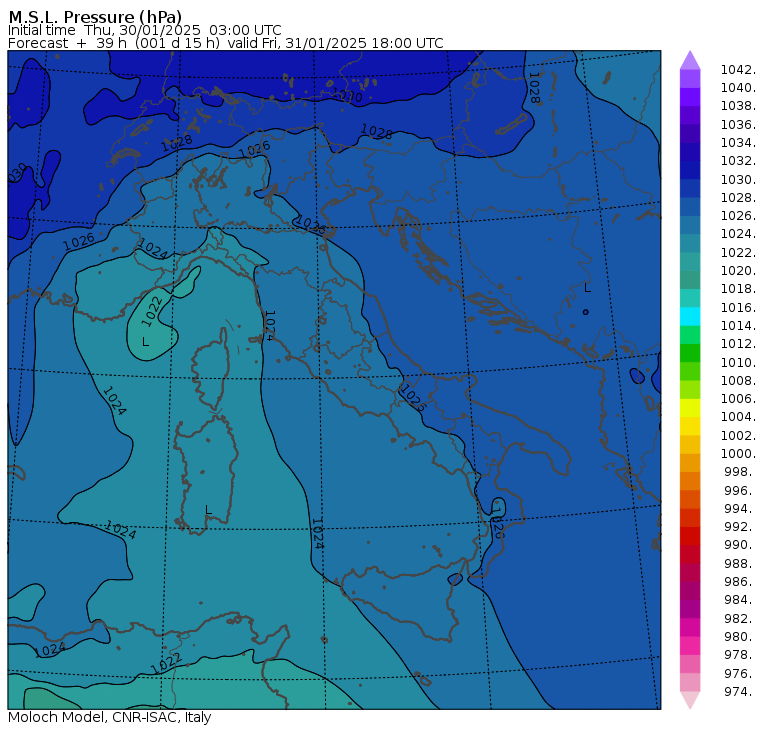Click the 1040. legend value
760x731 pixels.
point(738,88)
